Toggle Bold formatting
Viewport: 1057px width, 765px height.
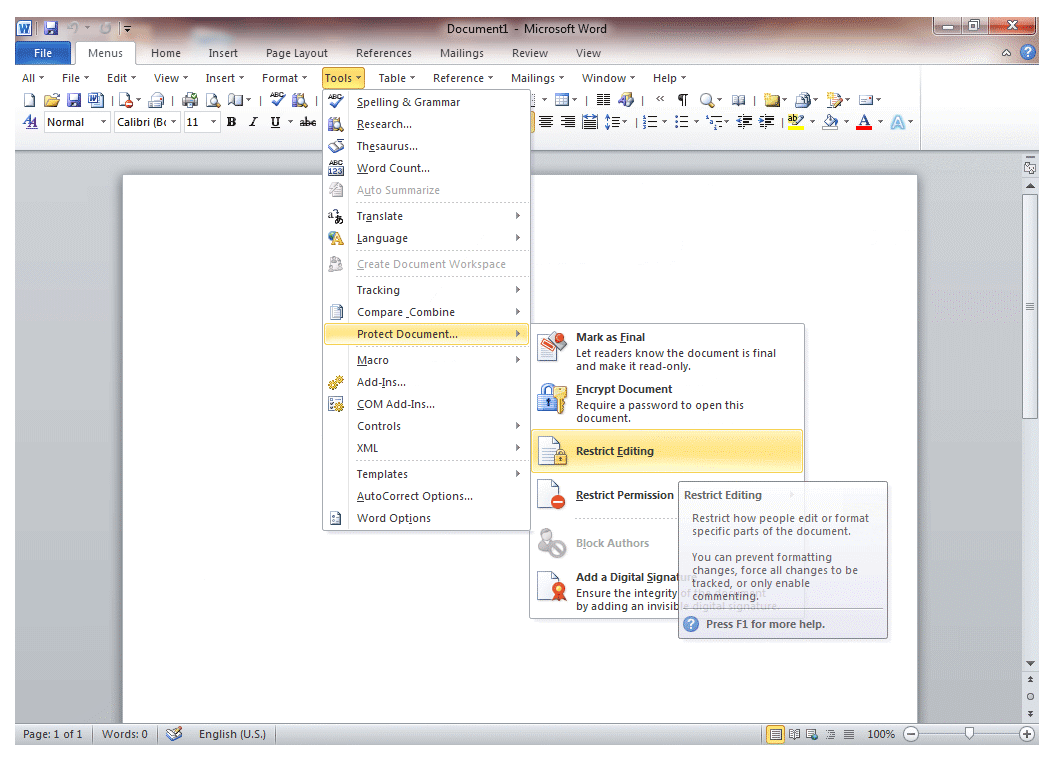point(231,122)
